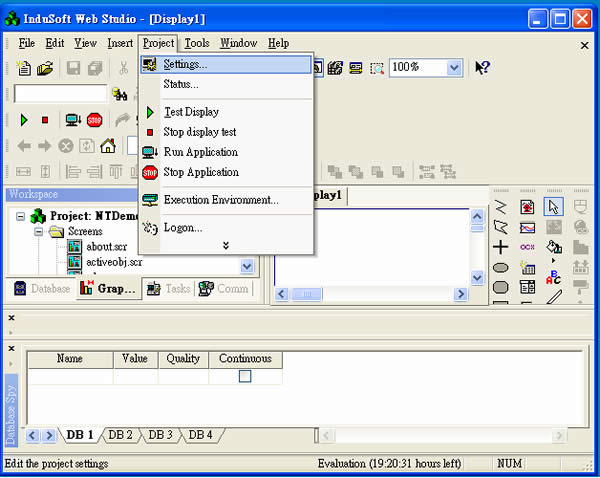
Task: Toggle the Continuous checkbox in Database Spy
Action: click(x=245, y=376)
